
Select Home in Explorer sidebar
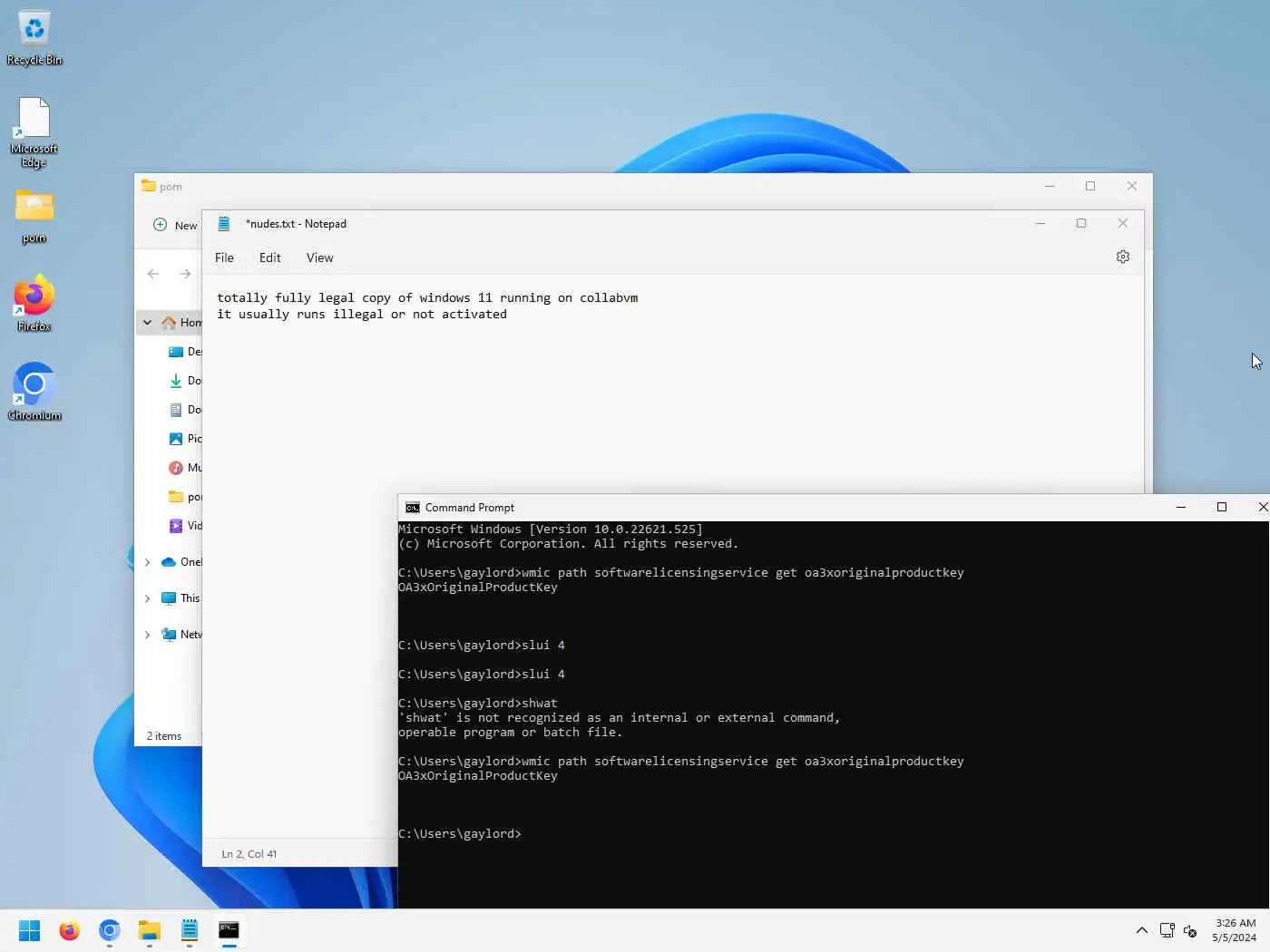tap(181, 322)
